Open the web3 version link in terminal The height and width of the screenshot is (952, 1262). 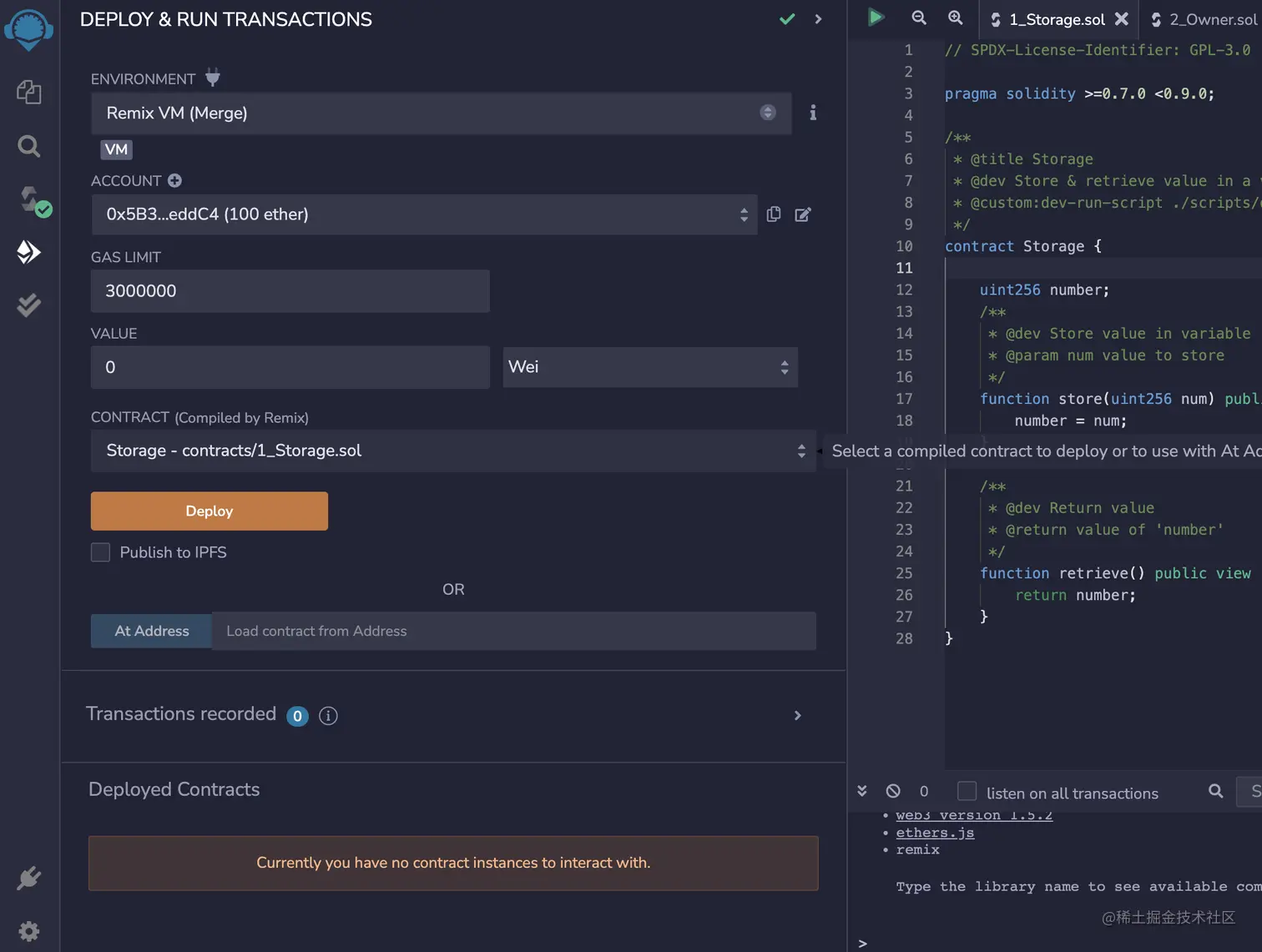[974, 815]
